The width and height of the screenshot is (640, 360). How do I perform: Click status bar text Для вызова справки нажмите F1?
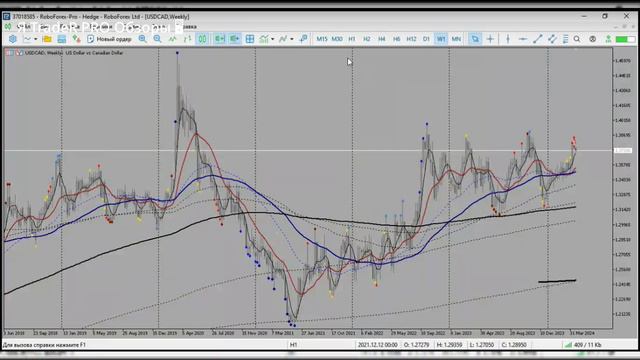click(44, 345)
